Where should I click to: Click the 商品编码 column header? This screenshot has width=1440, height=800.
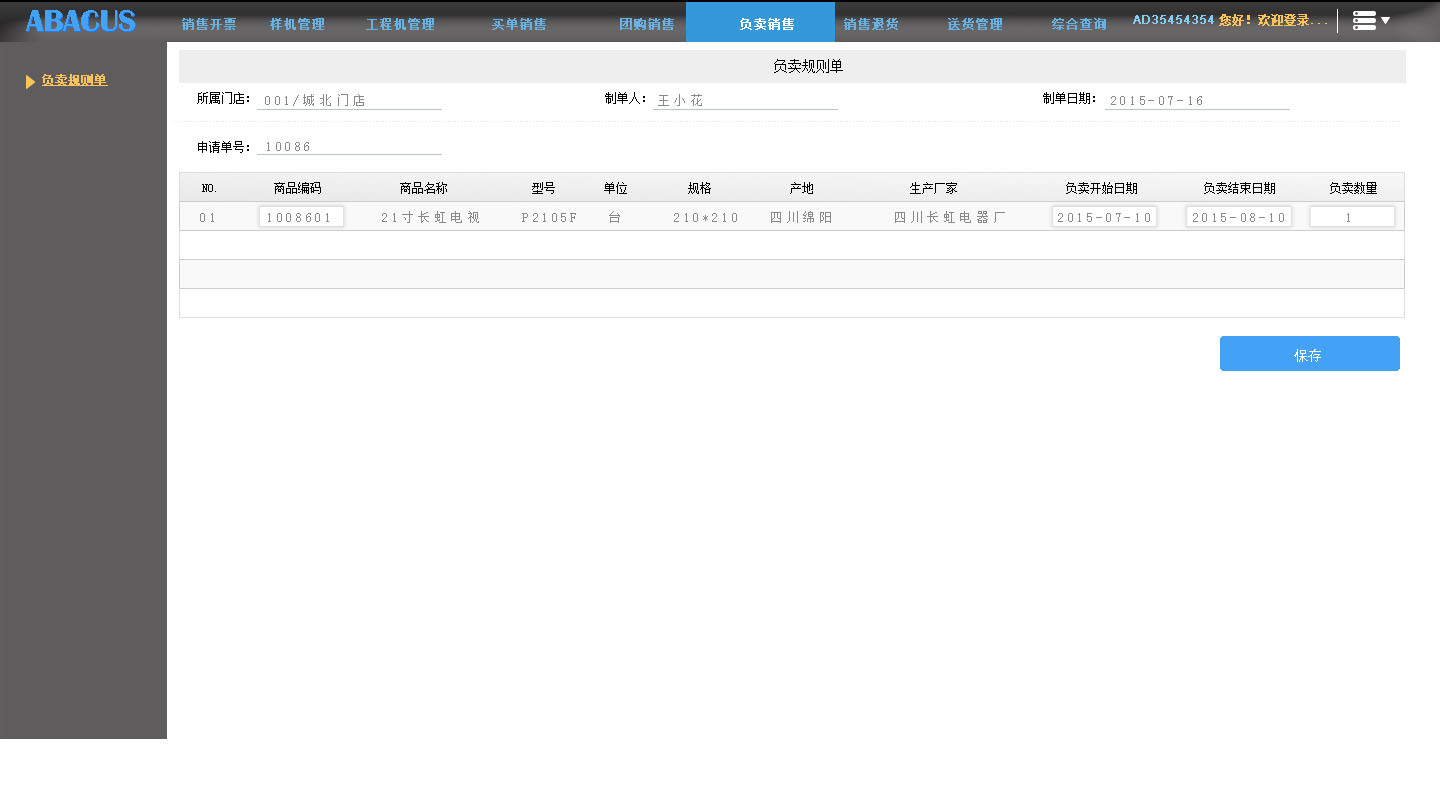[x=298, y=188]
